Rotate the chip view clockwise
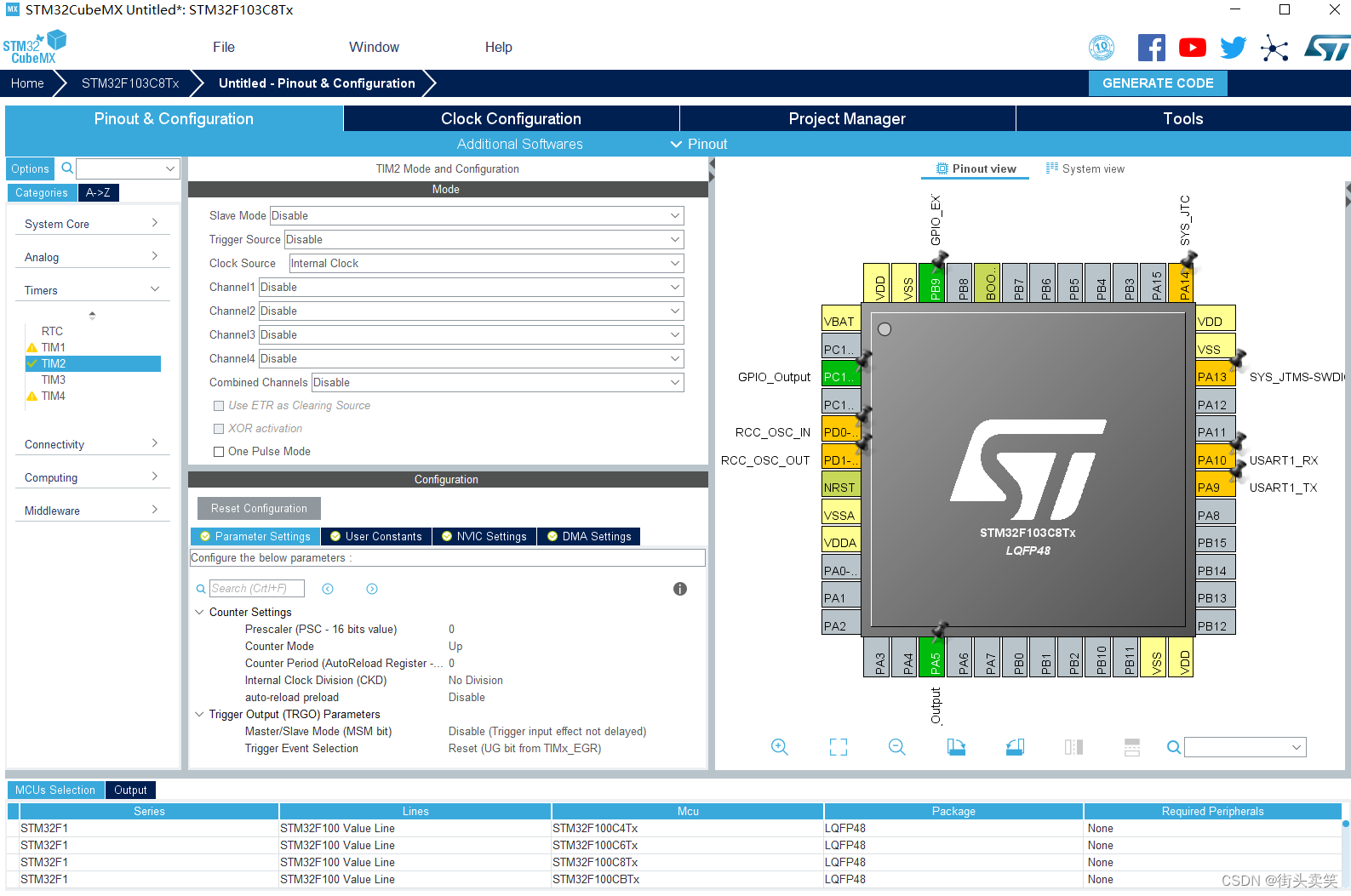Viewport: 1351px width, 896px height. click(x=956, y=747)
